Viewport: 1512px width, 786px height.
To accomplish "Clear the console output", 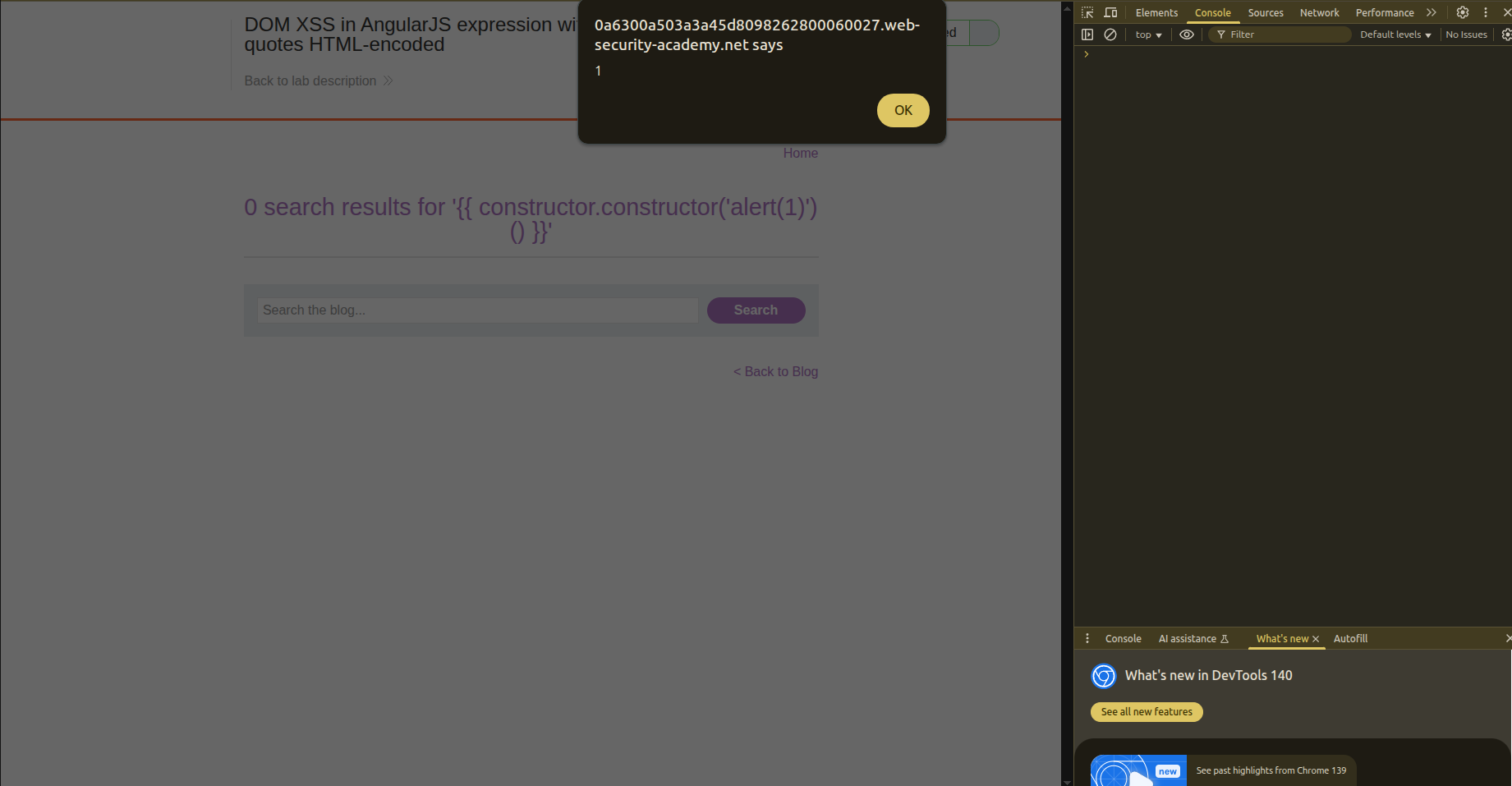I will coord(1110,34).
